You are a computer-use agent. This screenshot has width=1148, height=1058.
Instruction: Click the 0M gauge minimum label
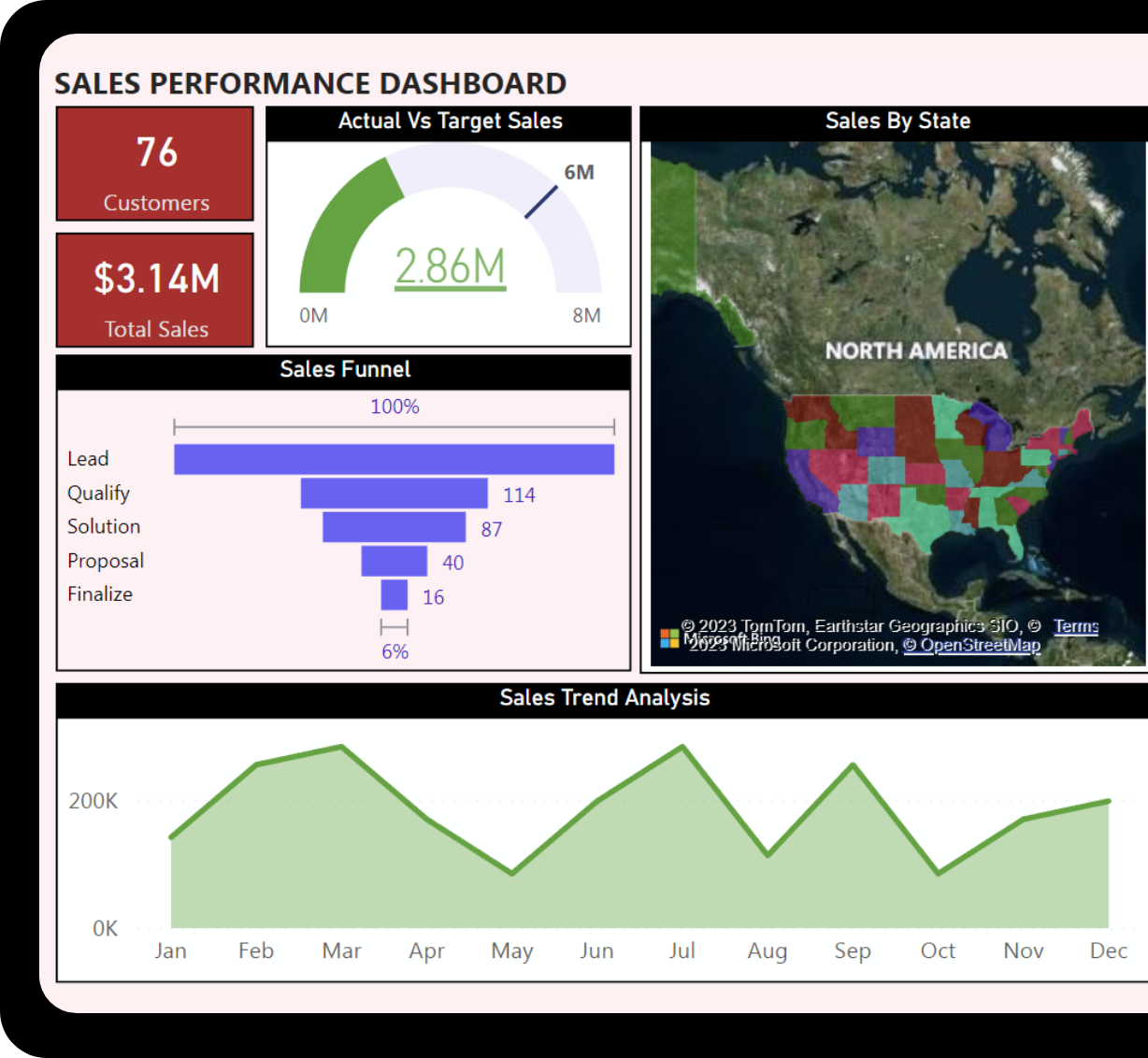point(313,316)
